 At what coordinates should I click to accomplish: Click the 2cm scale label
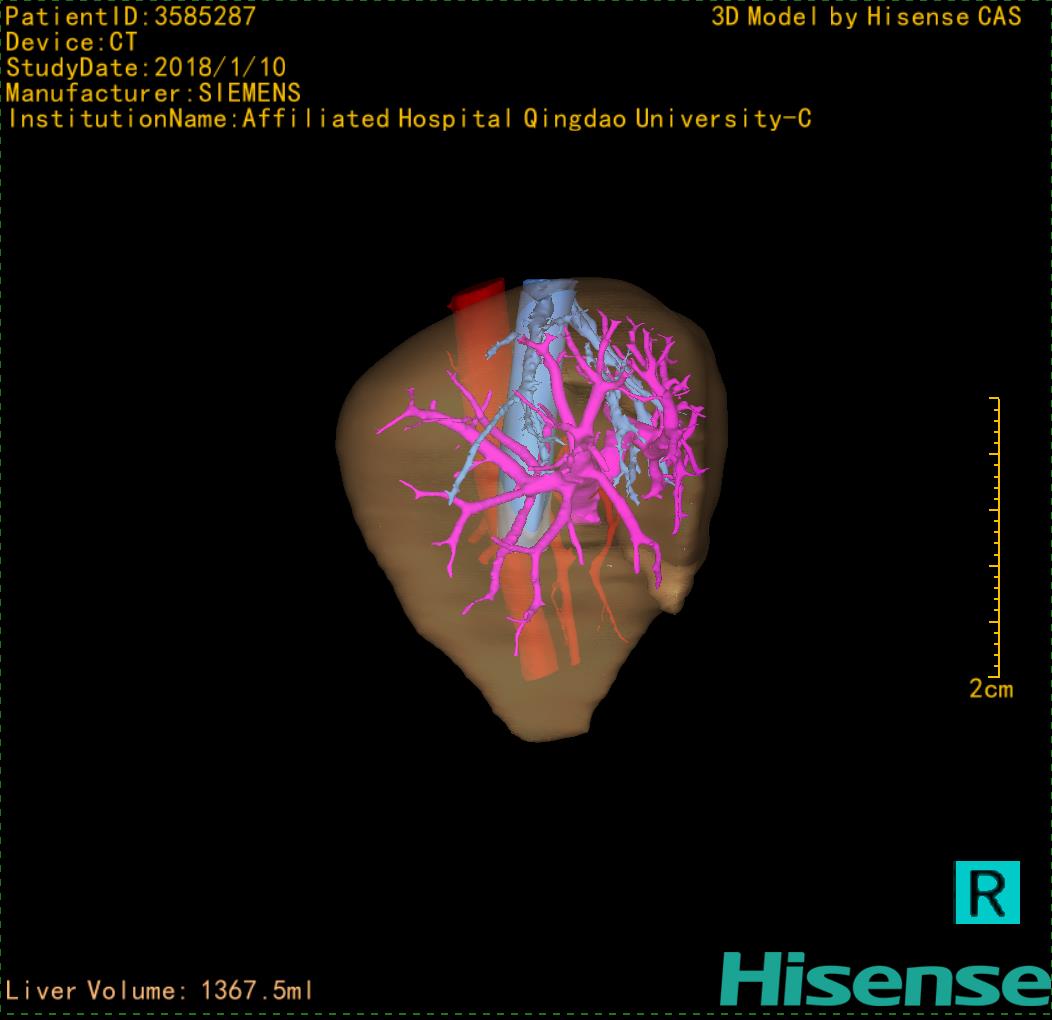click(990, 689)
